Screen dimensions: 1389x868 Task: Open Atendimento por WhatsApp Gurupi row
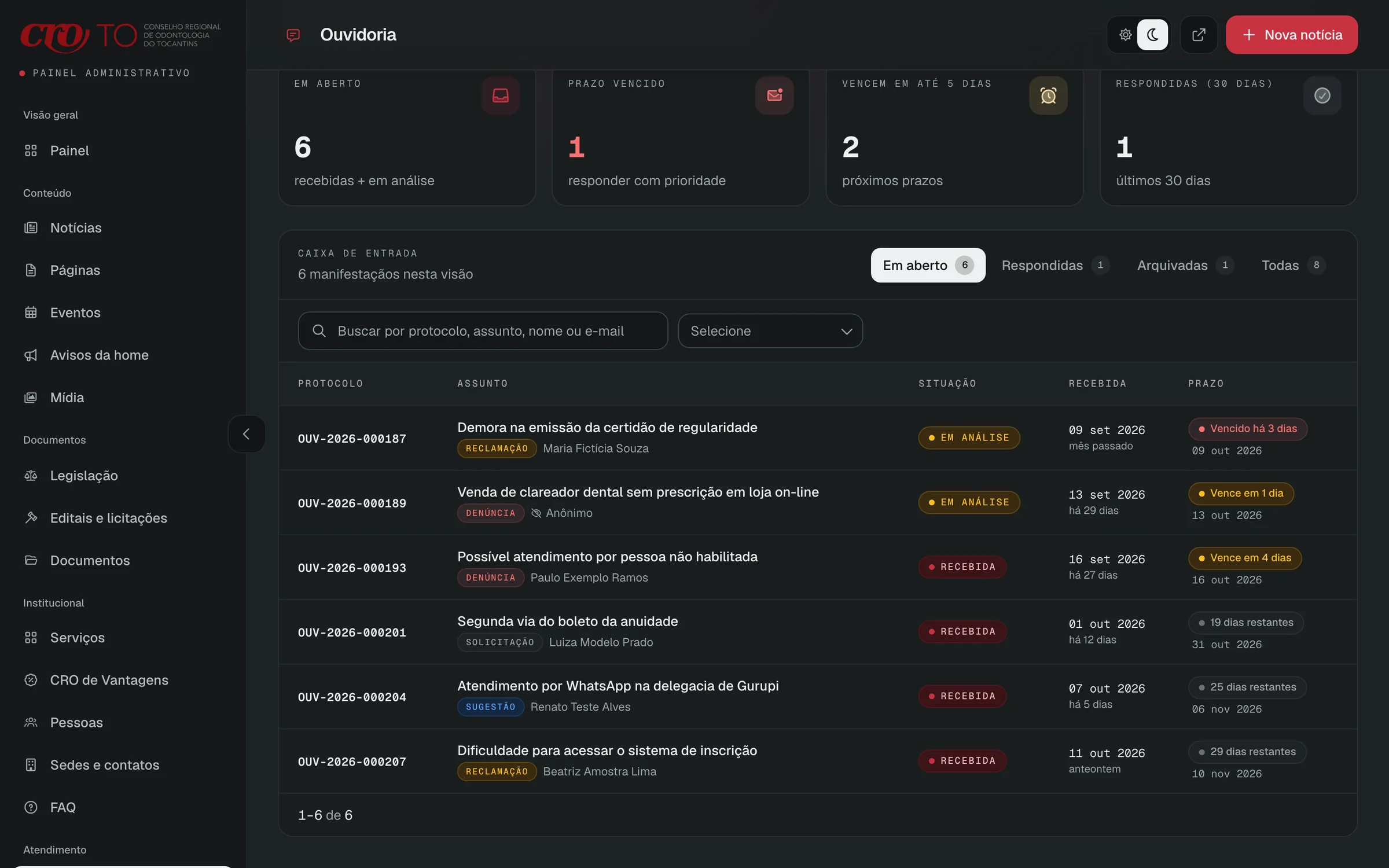coord(818,696)
